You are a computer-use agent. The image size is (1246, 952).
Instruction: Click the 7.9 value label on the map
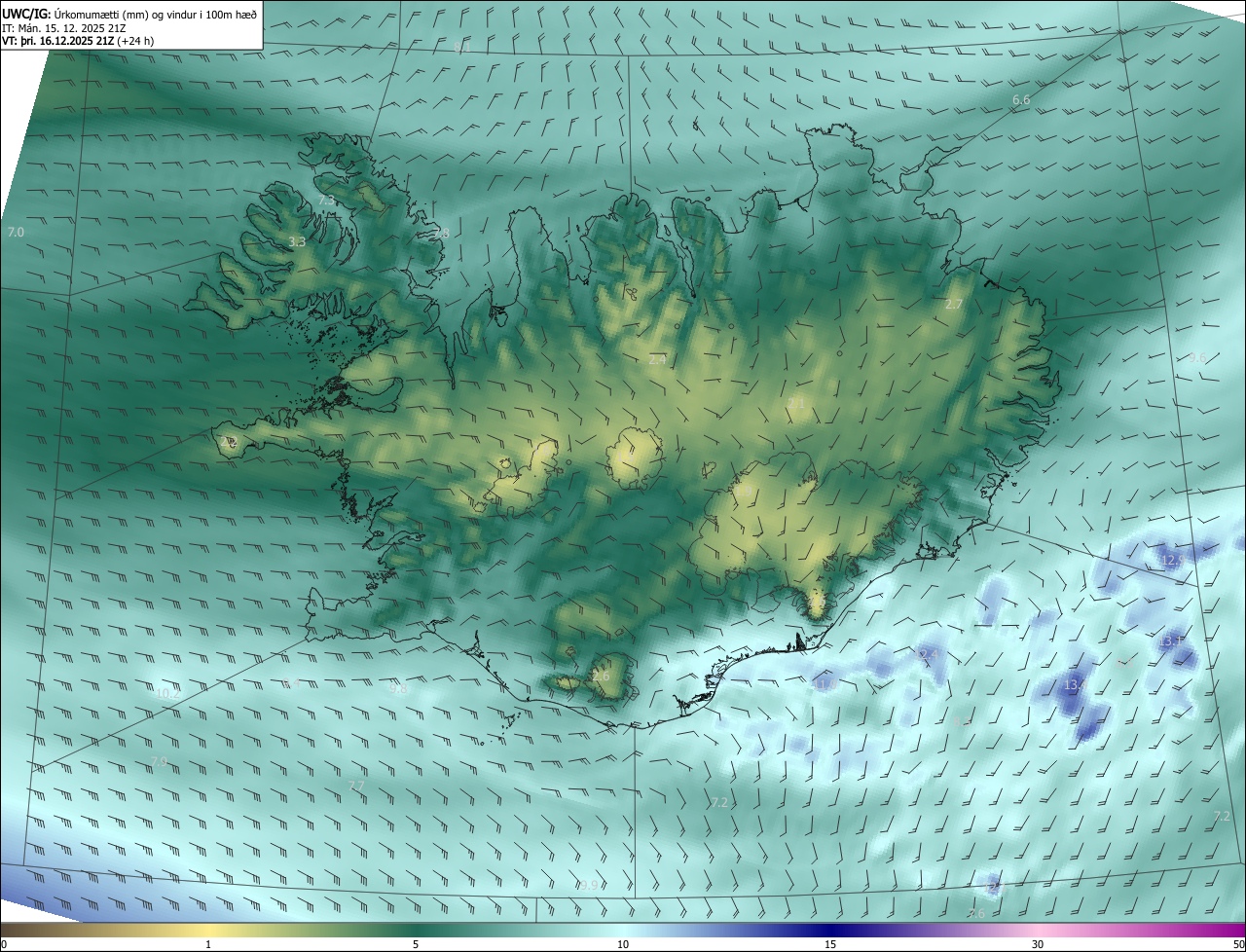click(x=159, y=760)
